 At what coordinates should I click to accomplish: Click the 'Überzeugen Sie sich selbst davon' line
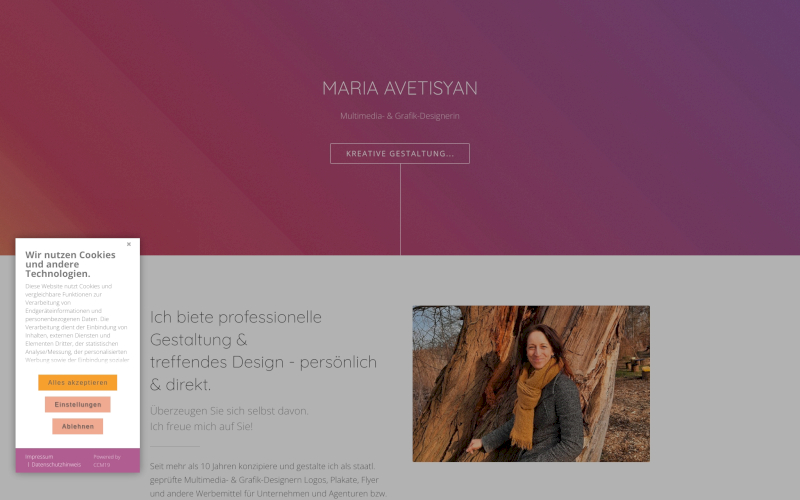click(x=229, y=411)
